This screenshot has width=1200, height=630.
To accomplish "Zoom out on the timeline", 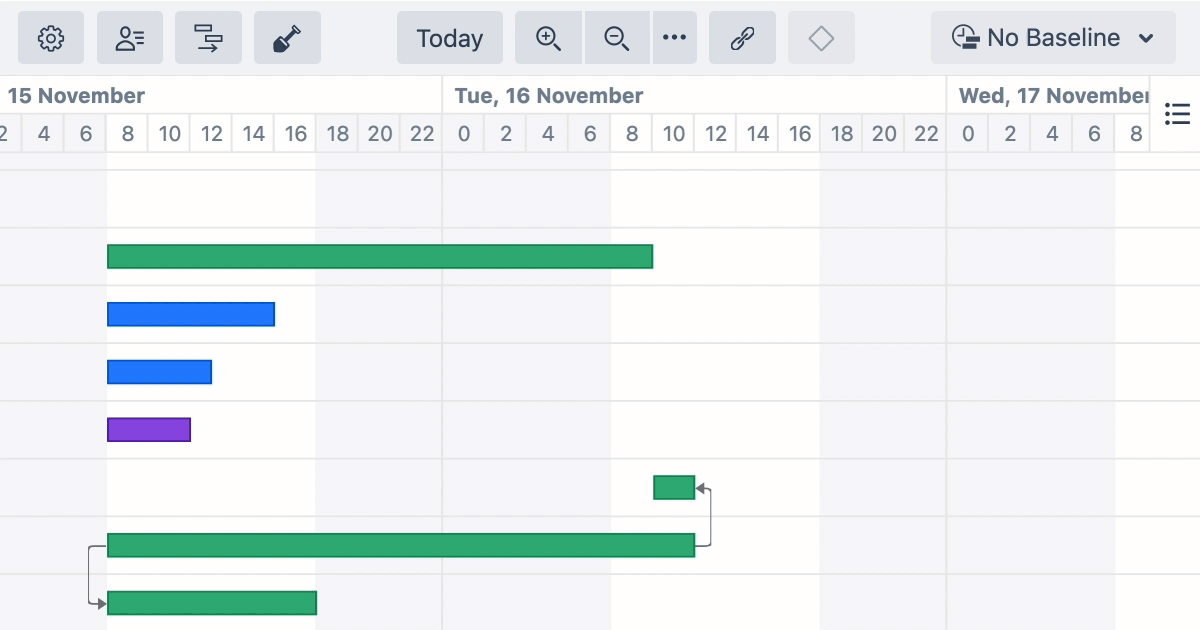I will coord(617,38).
